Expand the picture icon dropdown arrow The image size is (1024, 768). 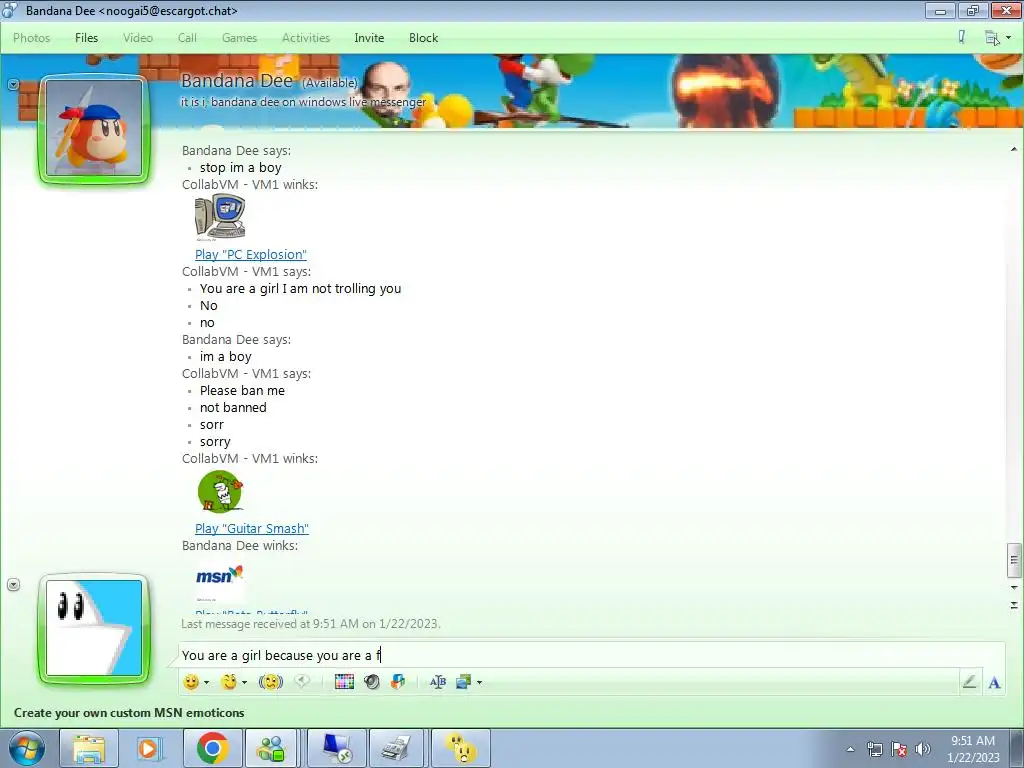pos(479,682)
